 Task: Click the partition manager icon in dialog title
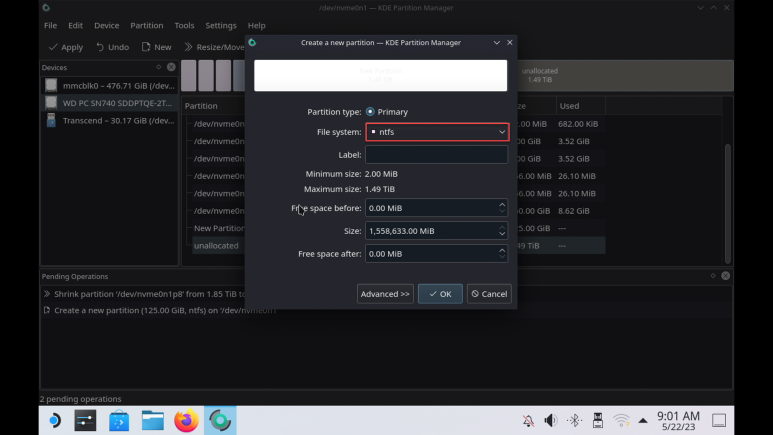click(x=252, y=42)
